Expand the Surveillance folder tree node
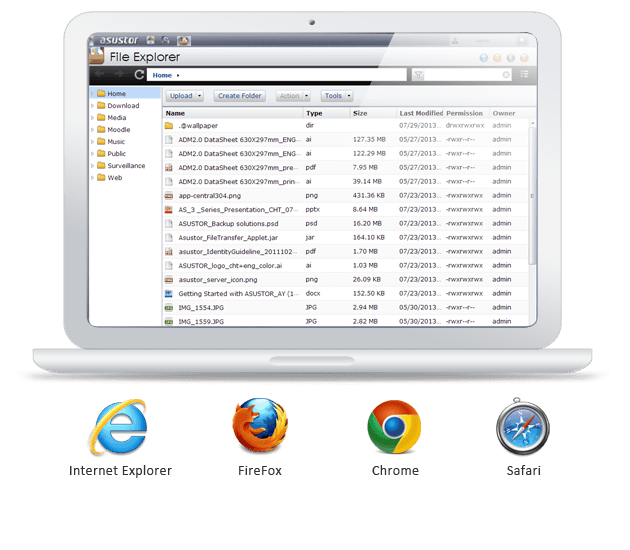Screen dimensions: 630x550 [92, 166]
